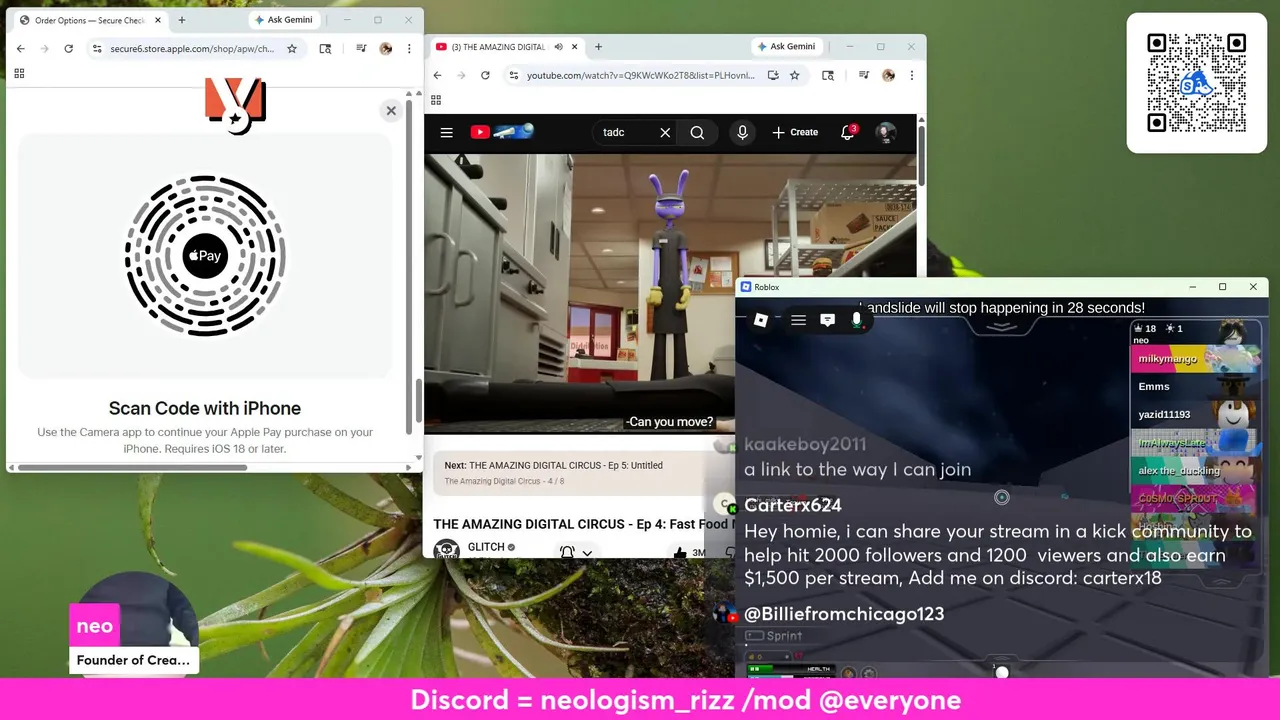Open Roblox logo menu button

point(761,320)
